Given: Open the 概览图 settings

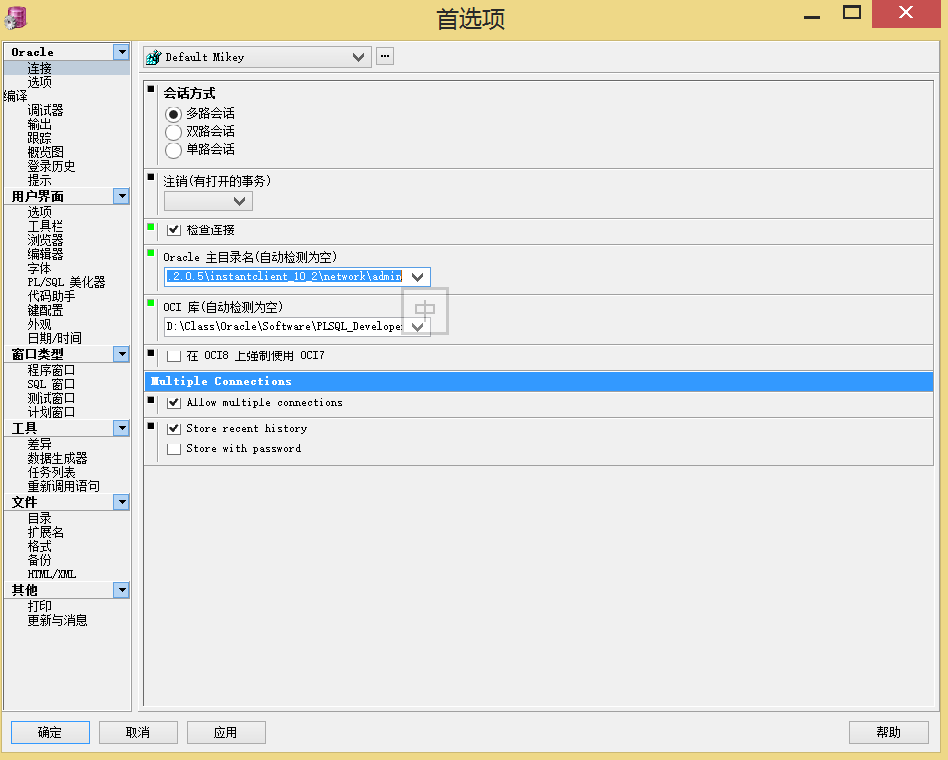Looking at the screenshot, I should (45, 152).
